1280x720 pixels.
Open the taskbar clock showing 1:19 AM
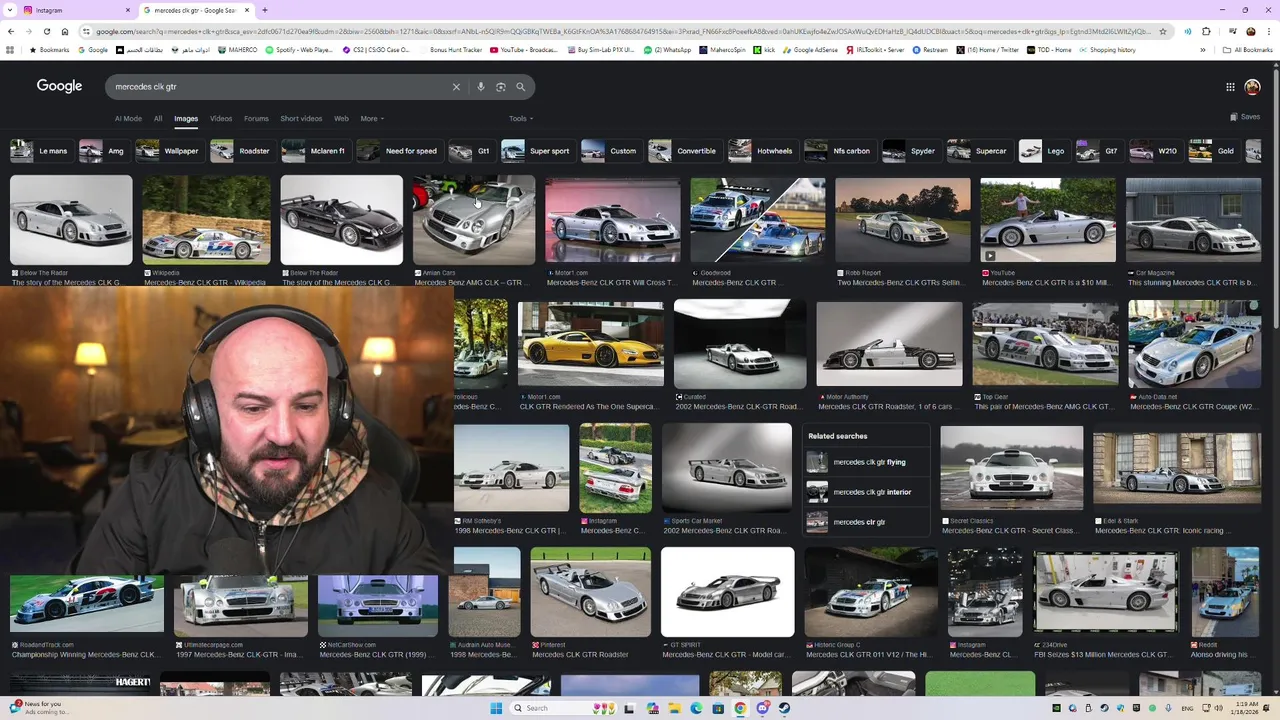coord(1244,708)
